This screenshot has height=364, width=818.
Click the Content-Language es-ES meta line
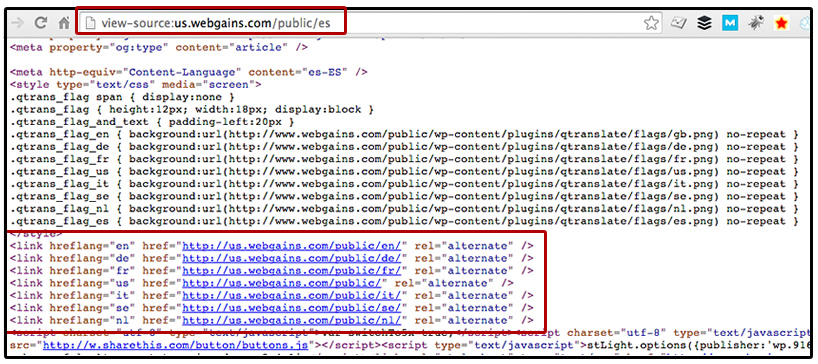189,72
